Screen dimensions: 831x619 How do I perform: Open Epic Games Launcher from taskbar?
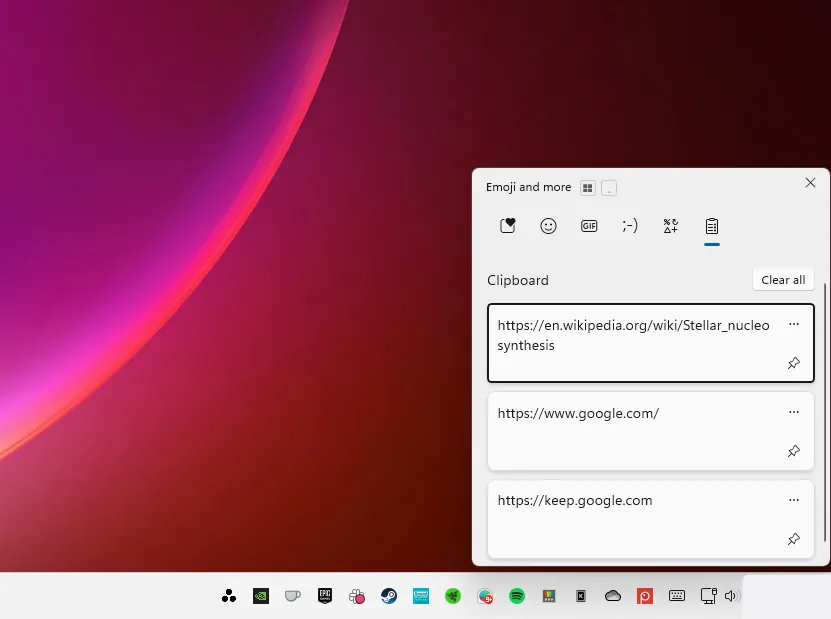pyautogui.click(x=324, y=595)
